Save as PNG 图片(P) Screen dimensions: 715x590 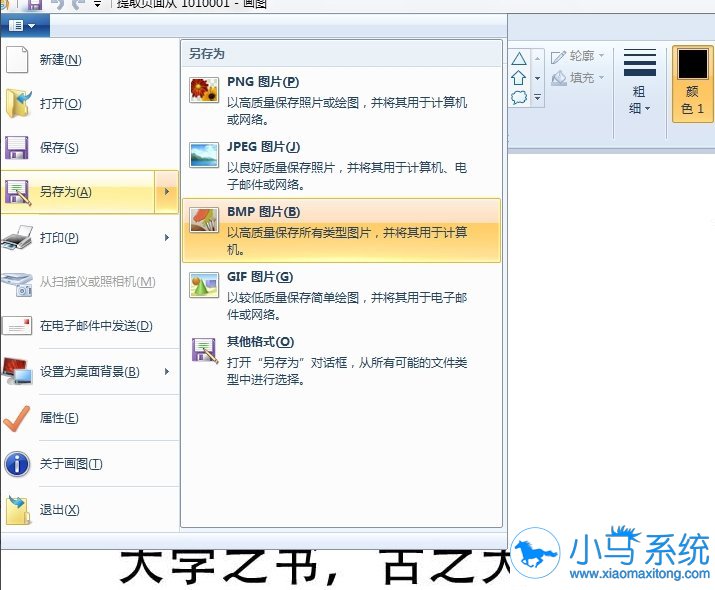pos(341,100)
